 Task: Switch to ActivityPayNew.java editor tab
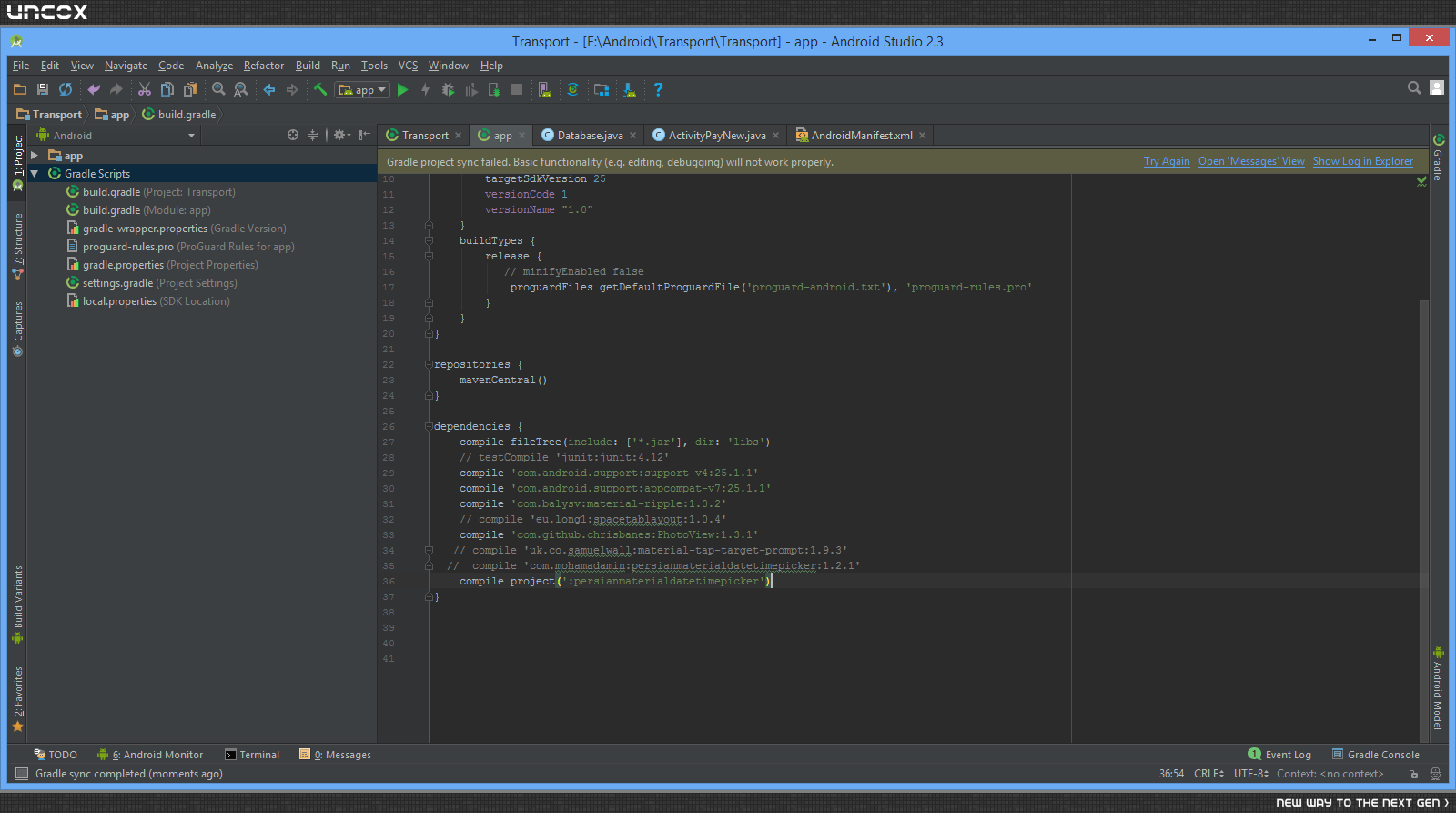coord(716,135)
